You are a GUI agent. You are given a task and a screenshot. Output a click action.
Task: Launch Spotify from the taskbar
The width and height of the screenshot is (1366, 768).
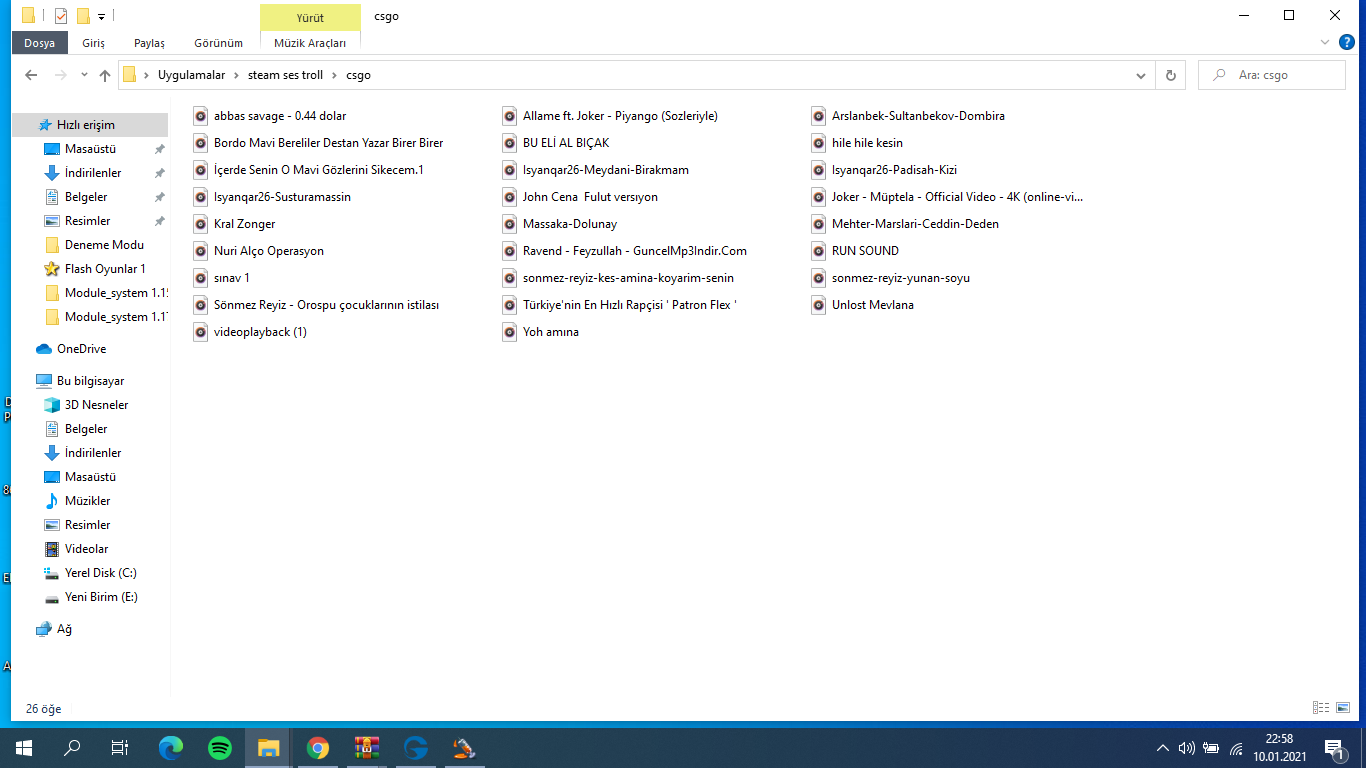220,748
